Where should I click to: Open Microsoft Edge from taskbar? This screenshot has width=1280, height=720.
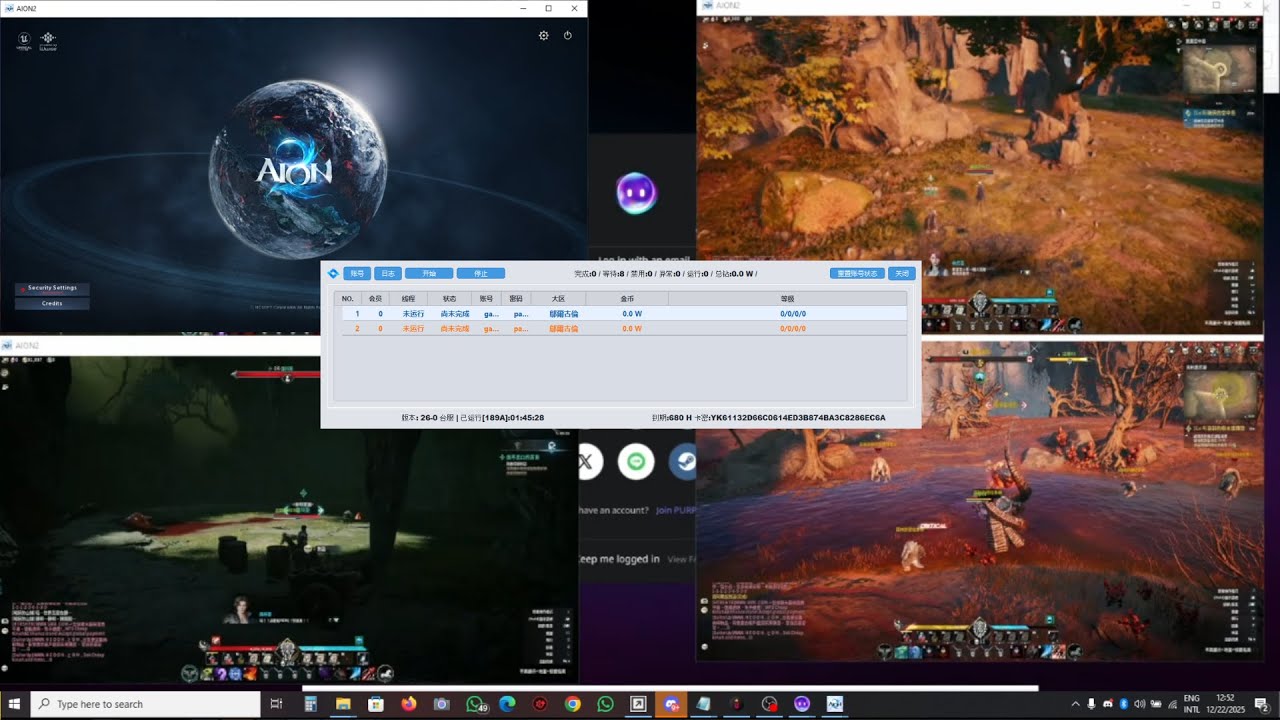pyautogui.click(x=507, y=704)
